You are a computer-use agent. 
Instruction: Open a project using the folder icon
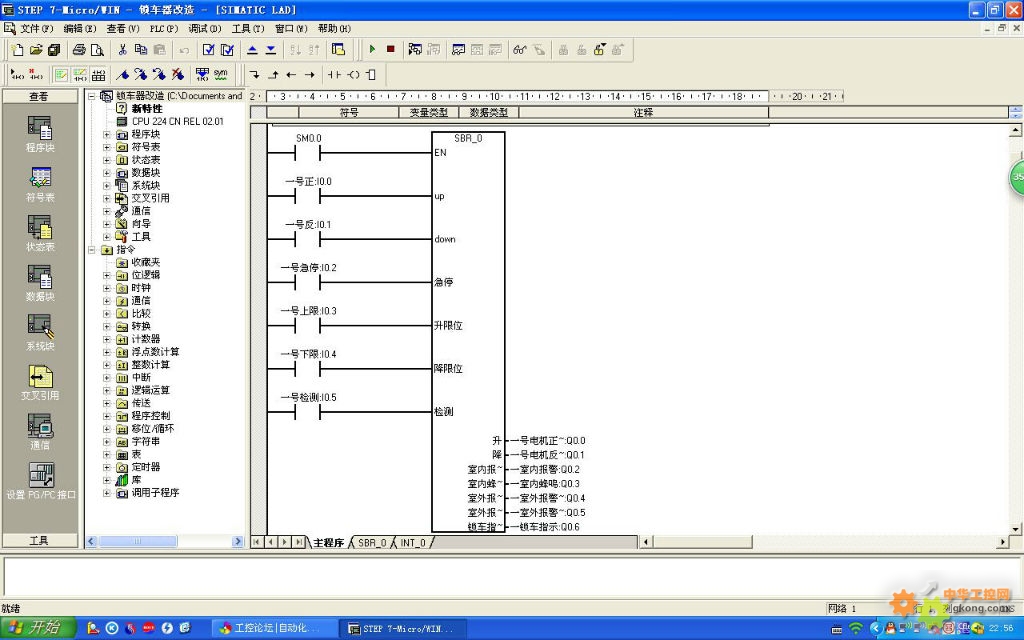point(36,50)
